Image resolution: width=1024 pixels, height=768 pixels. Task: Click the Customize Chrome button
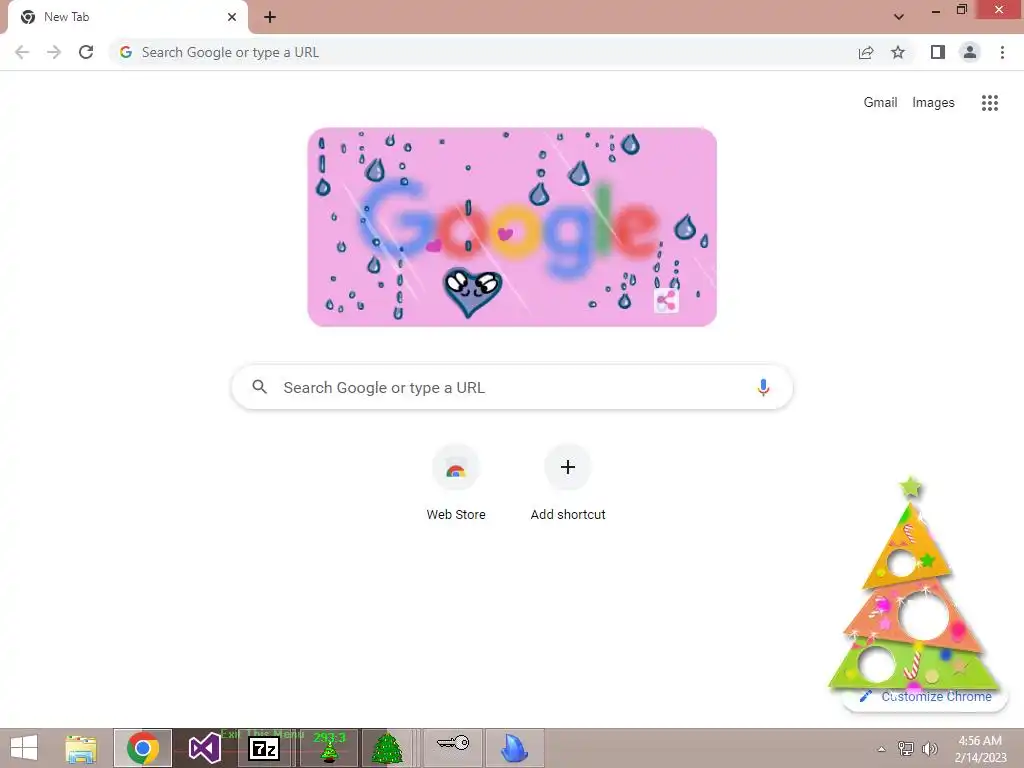click(925, 697)
